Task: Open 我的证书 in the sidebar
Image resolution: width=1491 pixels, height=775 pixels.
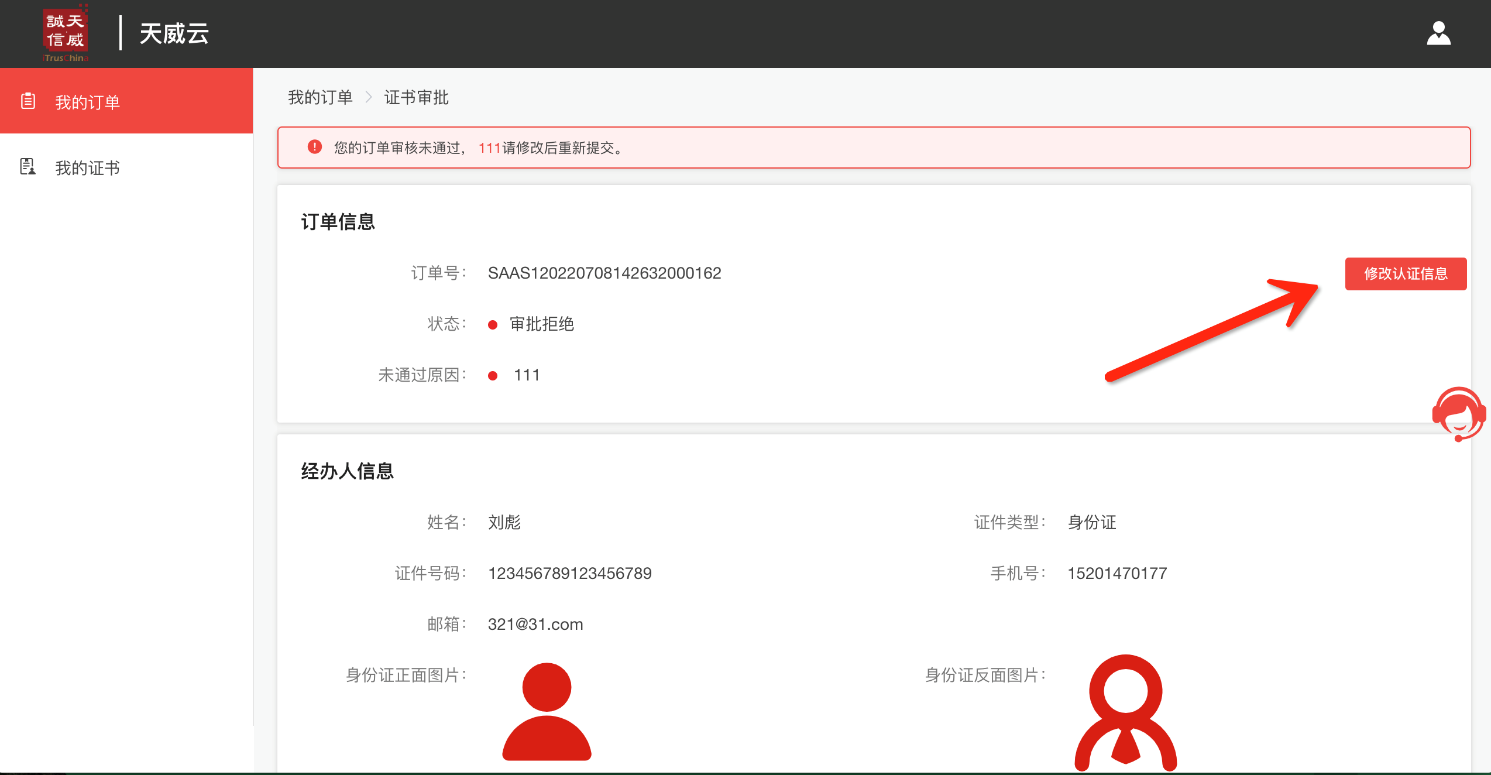Action: (x=87, y=168)
